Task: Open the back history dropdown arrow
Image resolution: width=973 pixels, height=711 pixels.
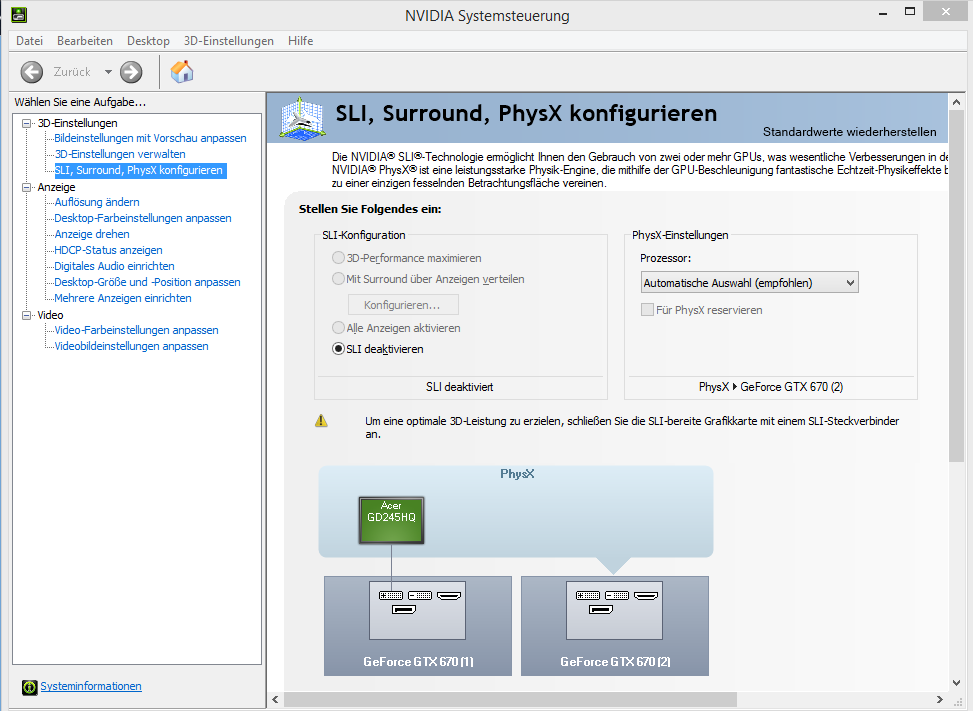Action: (108, 72)
